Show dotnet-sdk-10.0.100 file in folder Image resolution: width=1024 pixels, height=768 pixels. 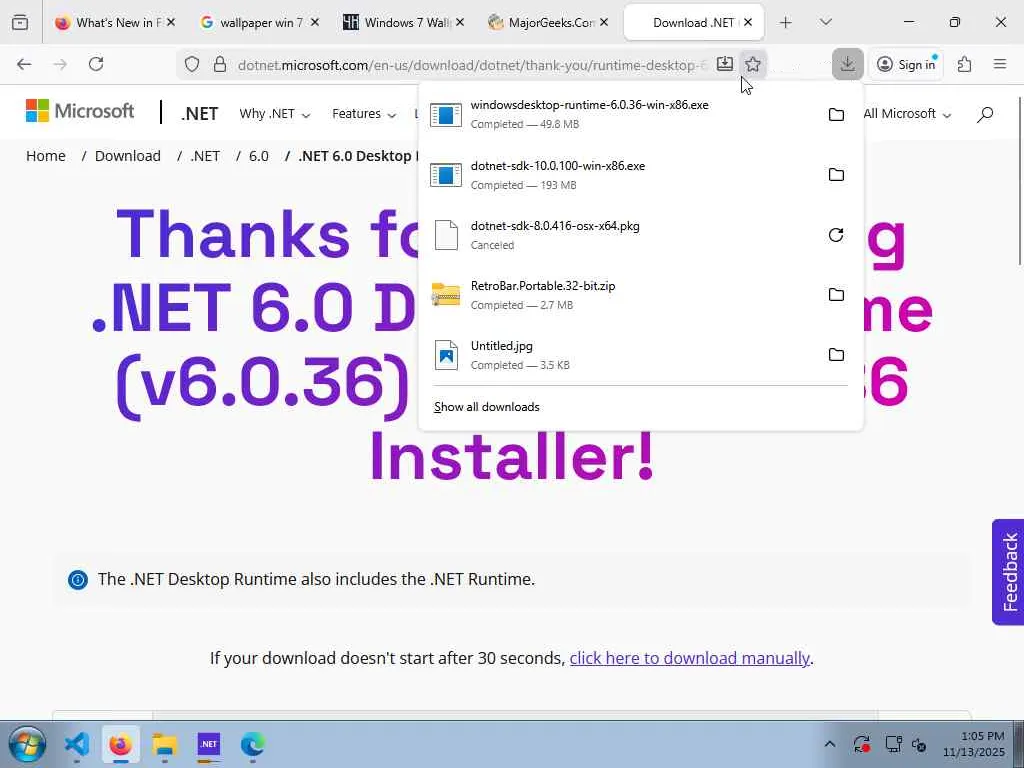coord(836,174)
